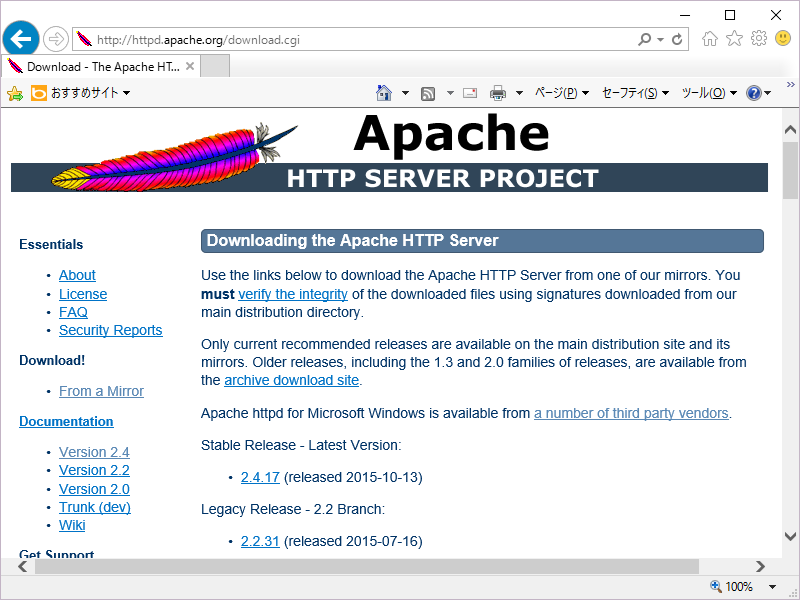Click the horizontal scrollbar right arrow
Viewport: 800px width, 600px height.
click(760, 566)
